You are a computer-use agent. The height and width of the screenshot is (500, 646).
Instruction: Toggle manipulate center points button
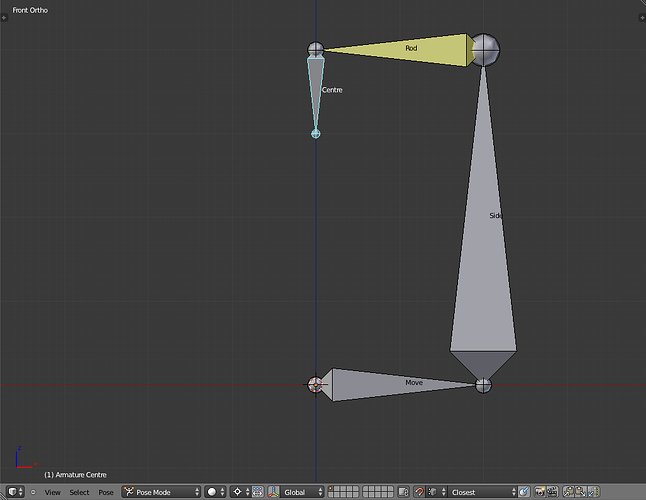coord(258,492)
